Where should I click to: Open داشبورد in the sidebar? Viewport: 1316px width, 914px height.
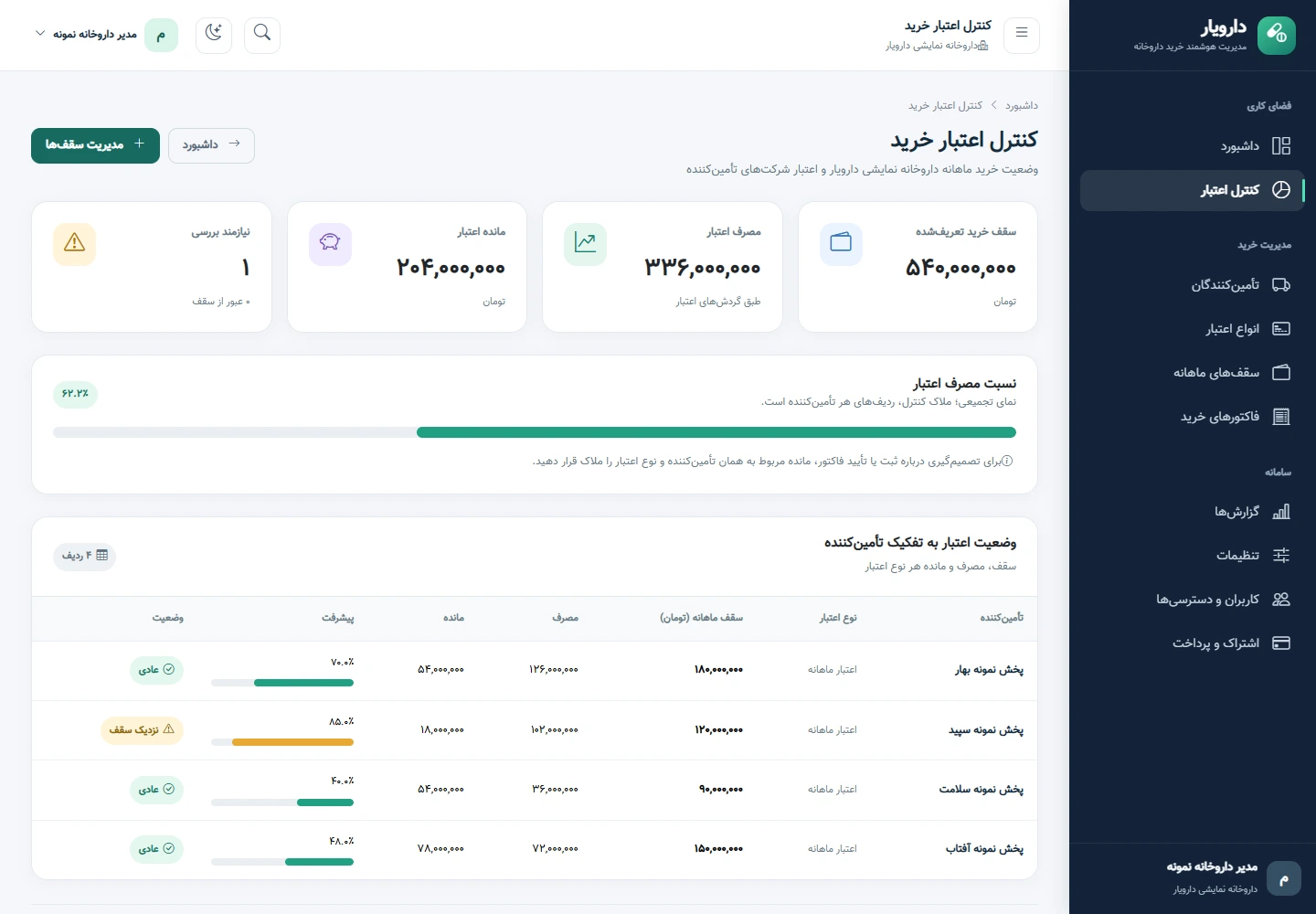[x=1192, y=146]
